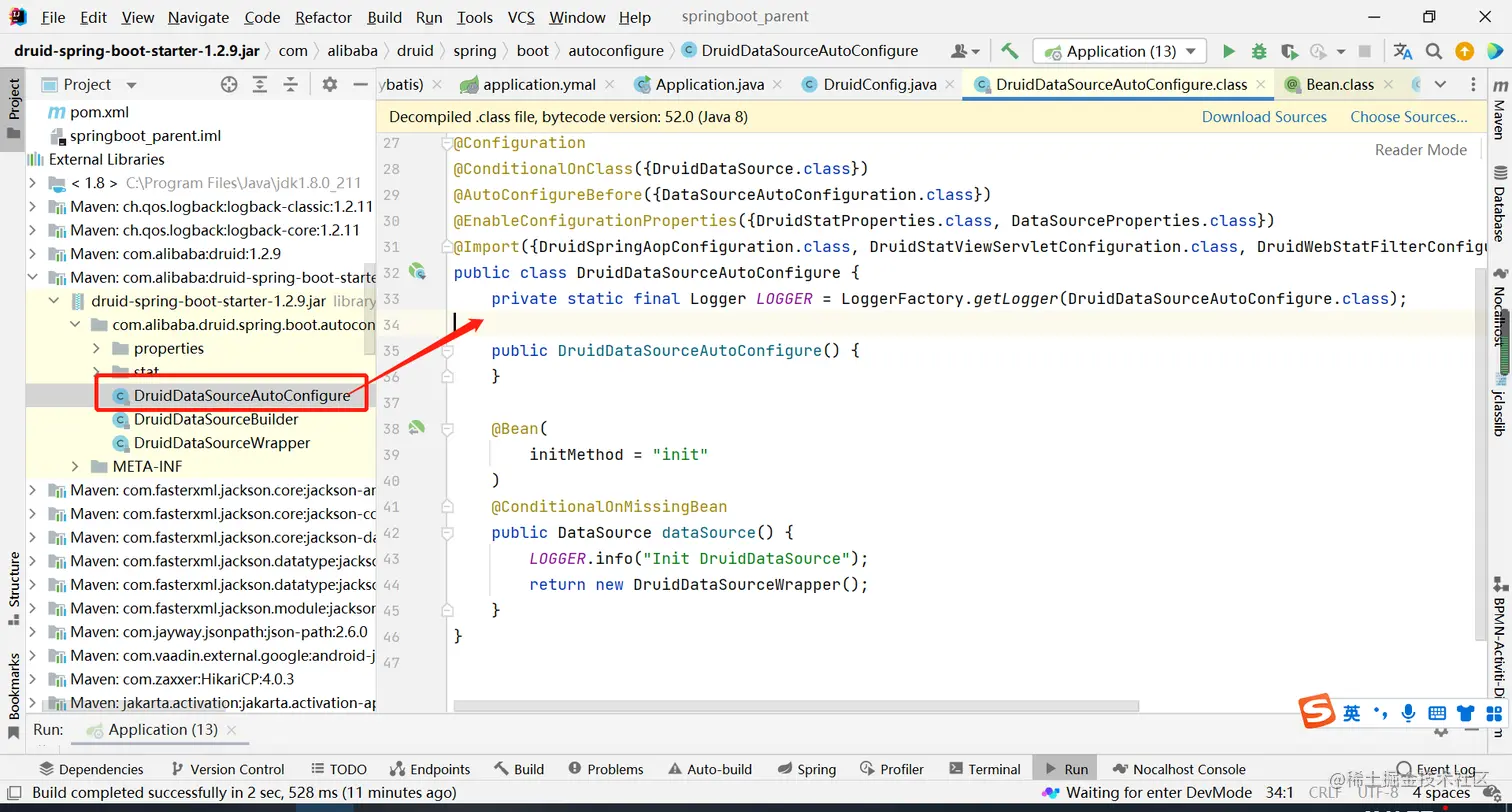1512x812 pixels.
Task: Start debugging with the green bug icon
Action: [1259, 51]
